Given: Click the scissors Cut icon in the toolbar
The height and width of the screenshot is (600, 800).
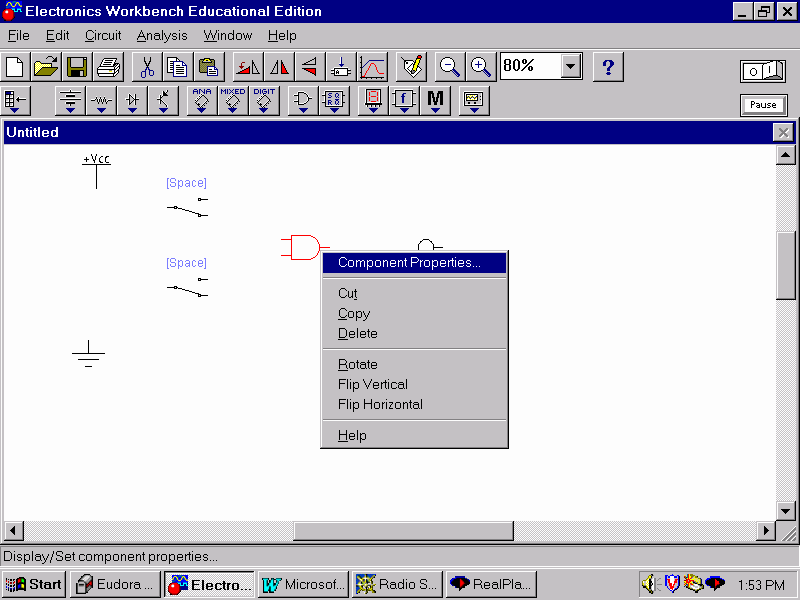Looking at the screenshot, I should tap(147, 67).
